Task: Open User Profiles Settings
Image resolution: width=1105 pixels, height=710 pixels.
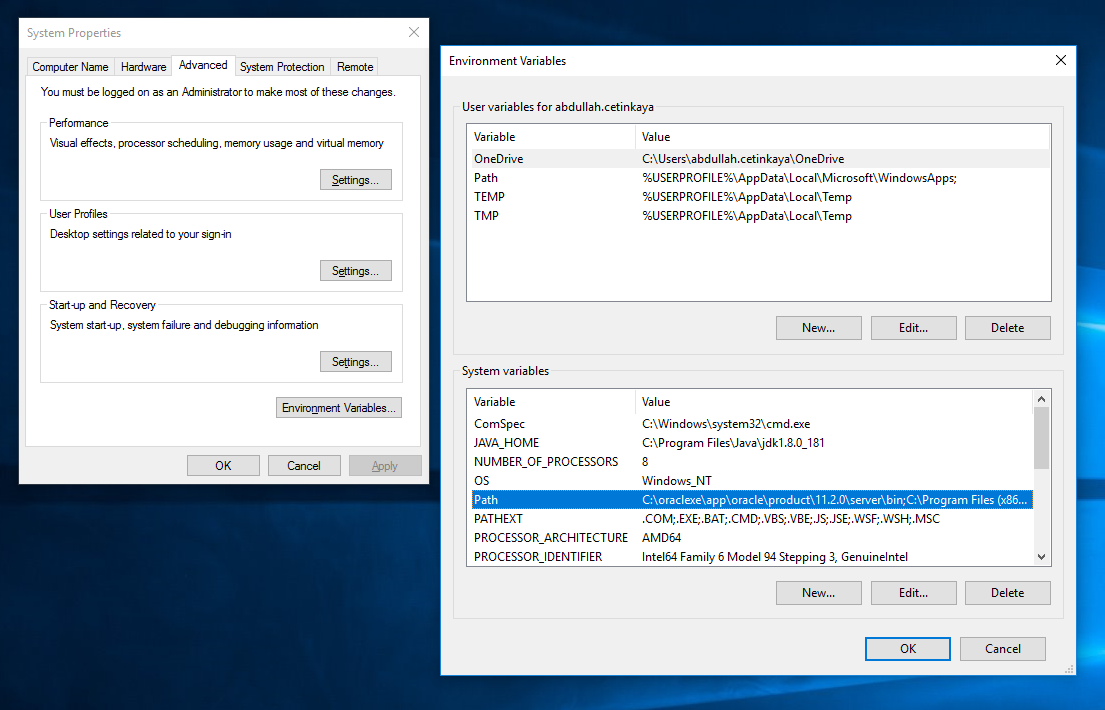Action: (355, 270)
